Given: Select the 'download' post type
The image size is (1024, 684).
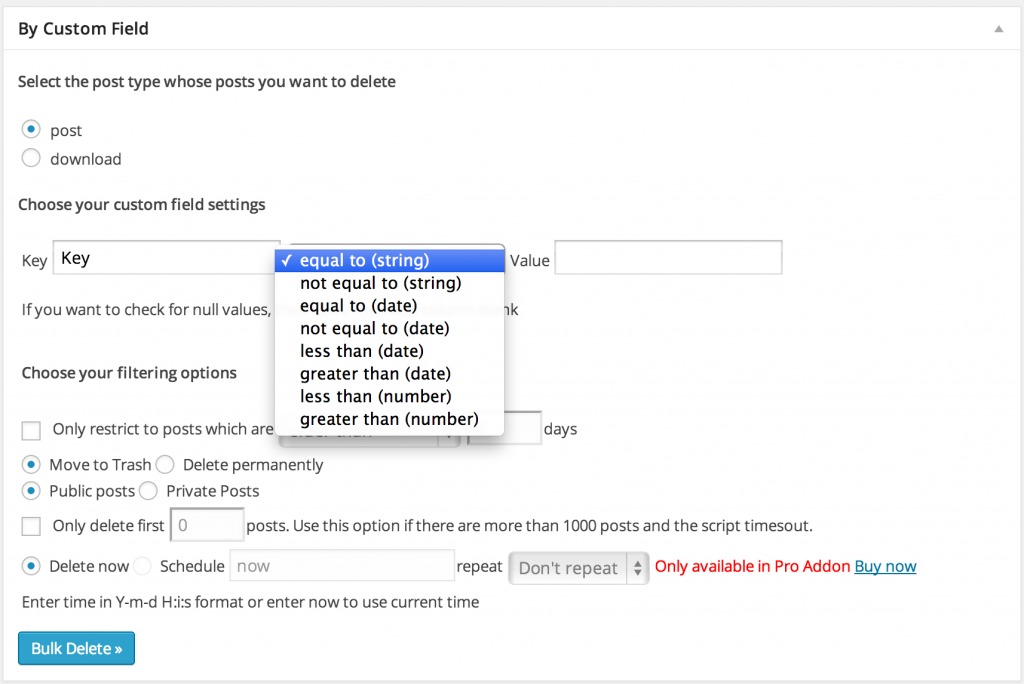Looking at the screenshot, I should click(x=31, y=158).
